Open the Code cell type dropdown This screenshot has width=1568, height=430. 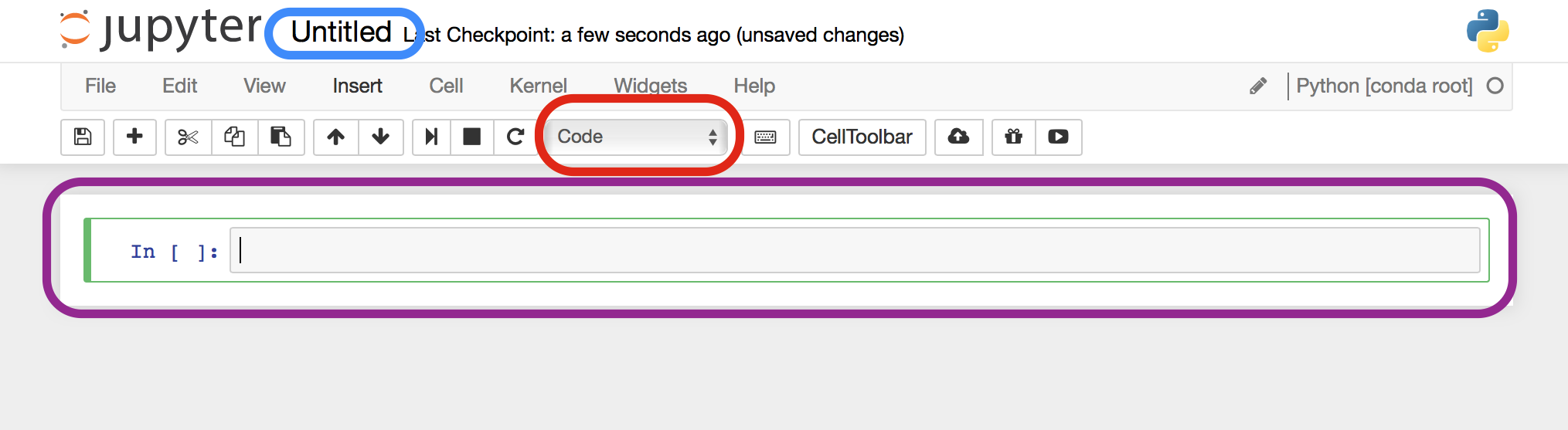(x=637, y=137)
